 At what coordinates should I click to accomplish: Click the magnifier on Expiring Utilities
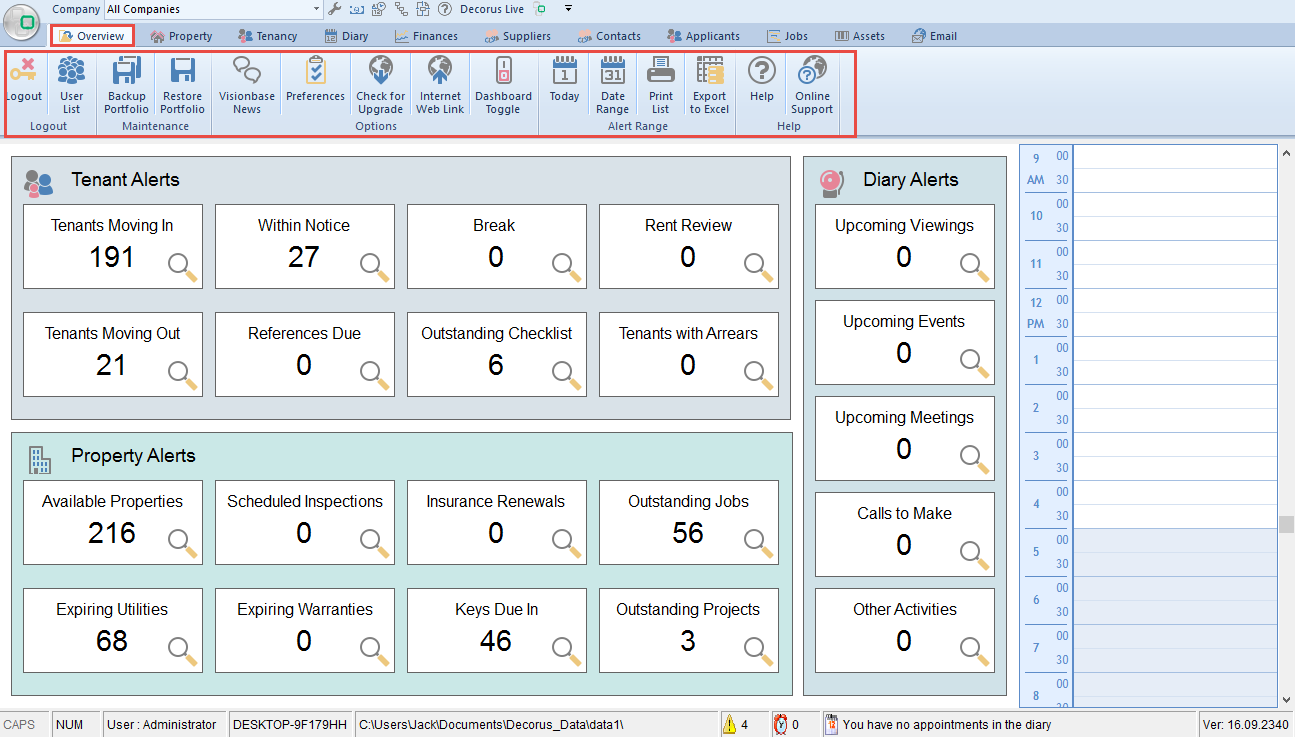(183, 650)
